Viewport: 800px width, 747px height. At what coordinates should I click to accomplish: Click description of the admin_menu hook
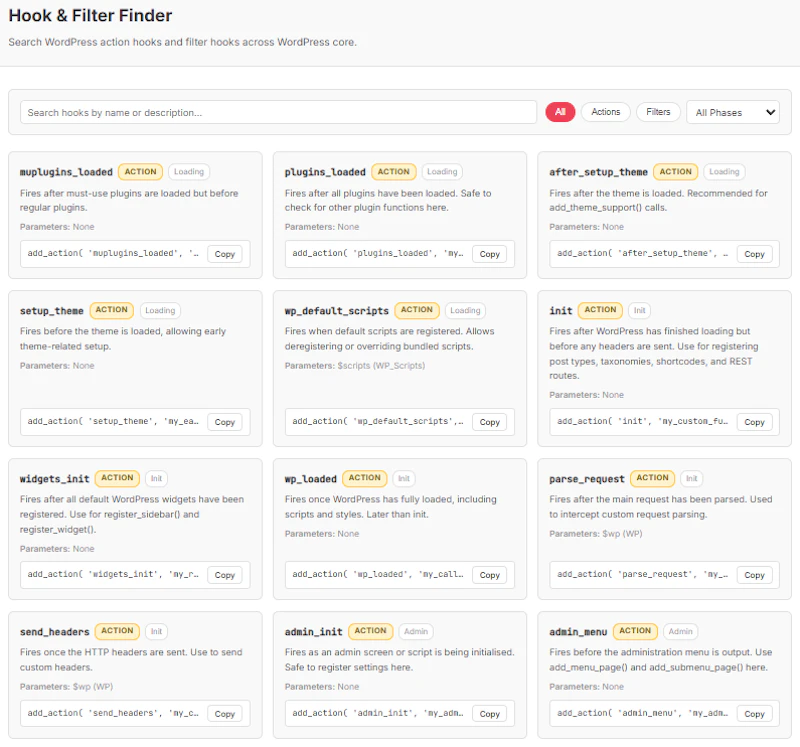click(661, 660)
